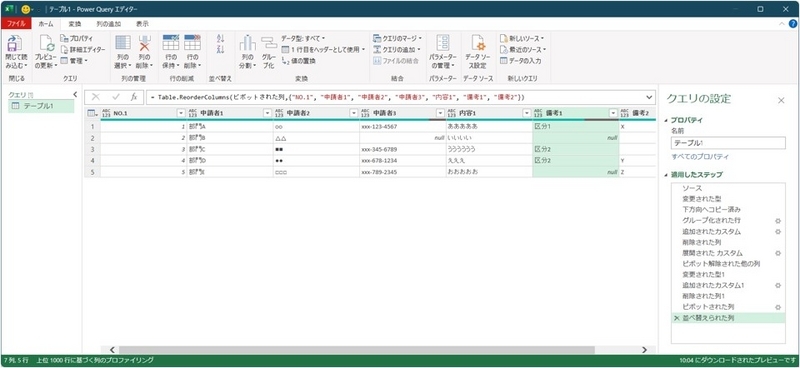
Task: Open settings gear for 追加されたカスタム1 step
Action: coord(778,285)
